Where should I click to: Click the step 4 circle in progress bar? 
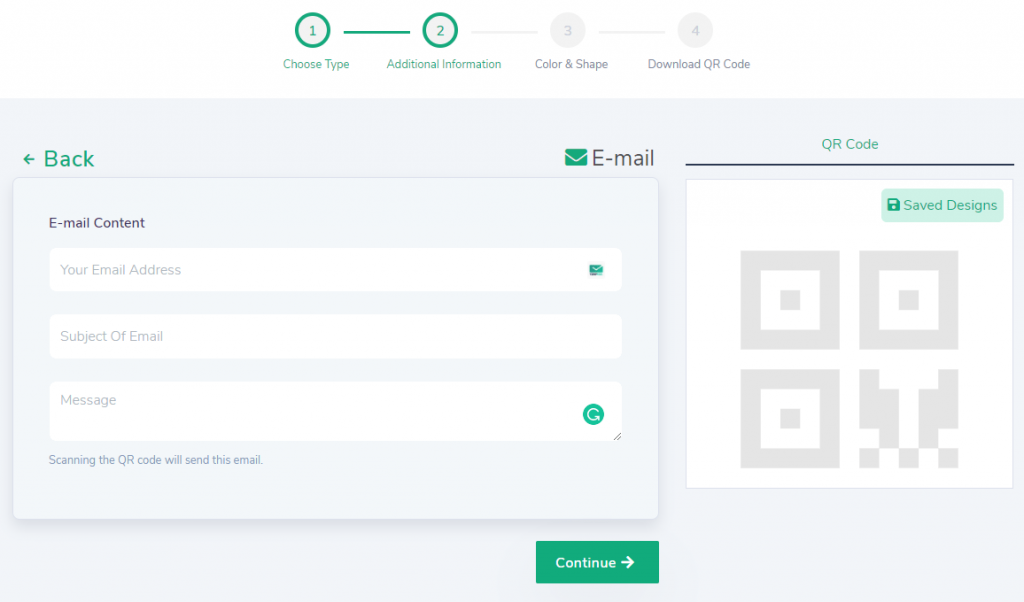[695, 31]
